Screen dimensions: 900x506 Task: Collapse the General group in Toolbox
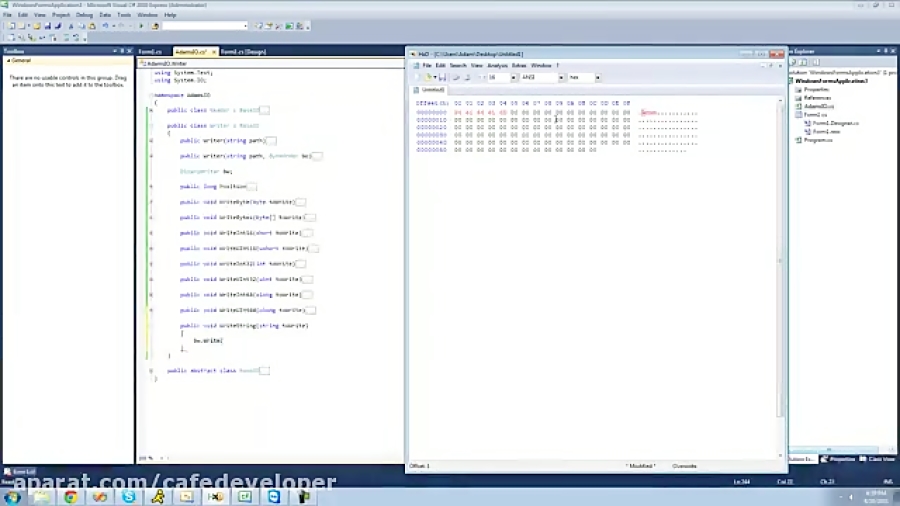pos(8,60)
